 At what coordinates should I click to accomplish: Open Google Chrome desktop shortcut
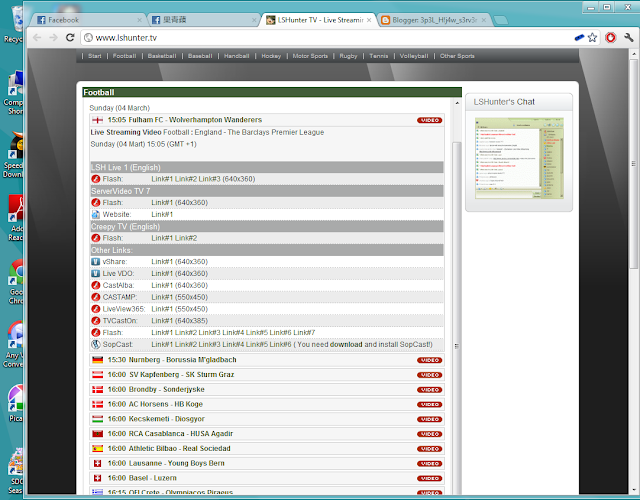click(16, 282)
